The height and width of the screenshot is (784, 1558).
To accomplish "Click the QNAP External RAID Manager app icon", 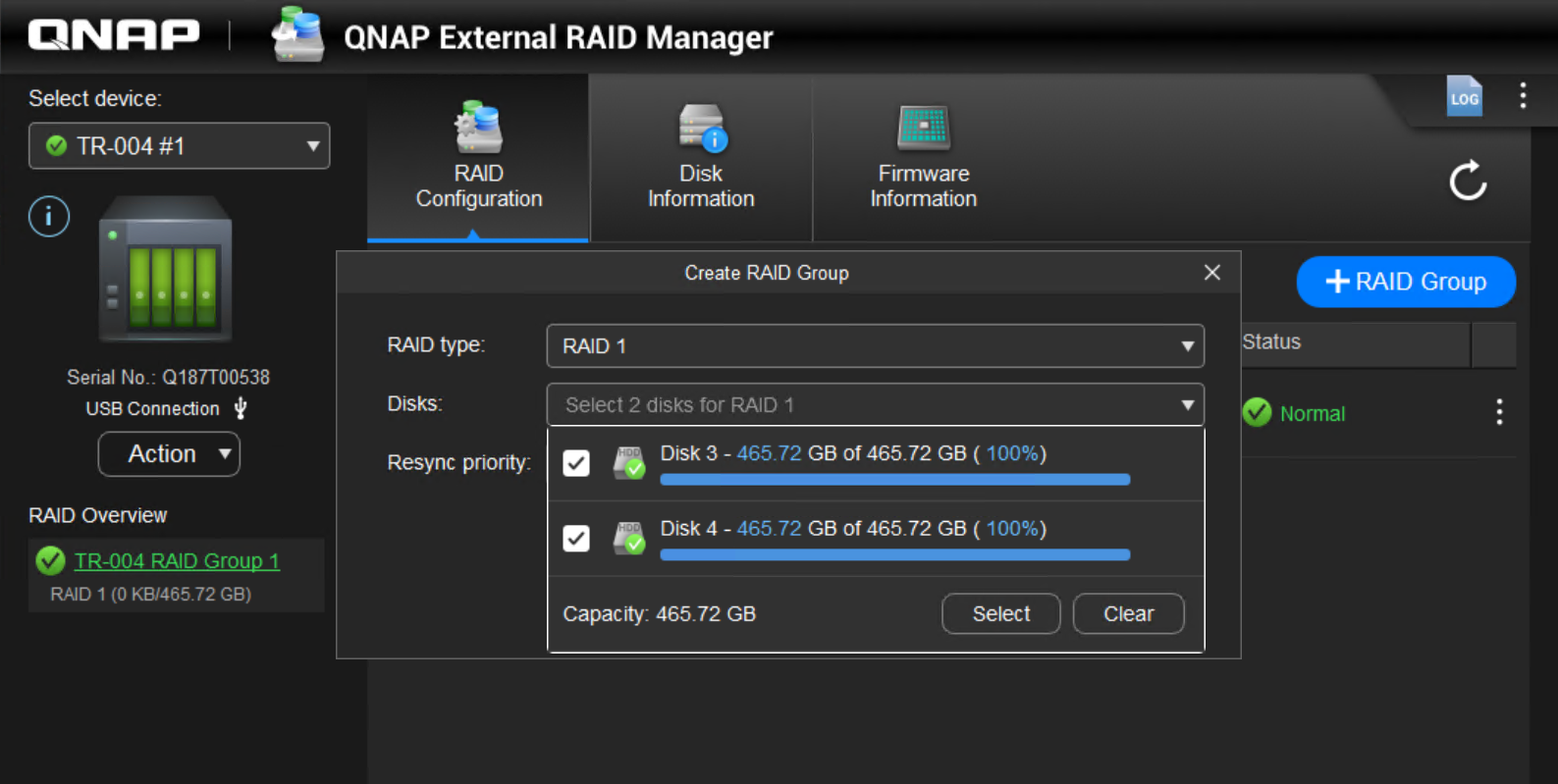I will (x=298, y=35).
